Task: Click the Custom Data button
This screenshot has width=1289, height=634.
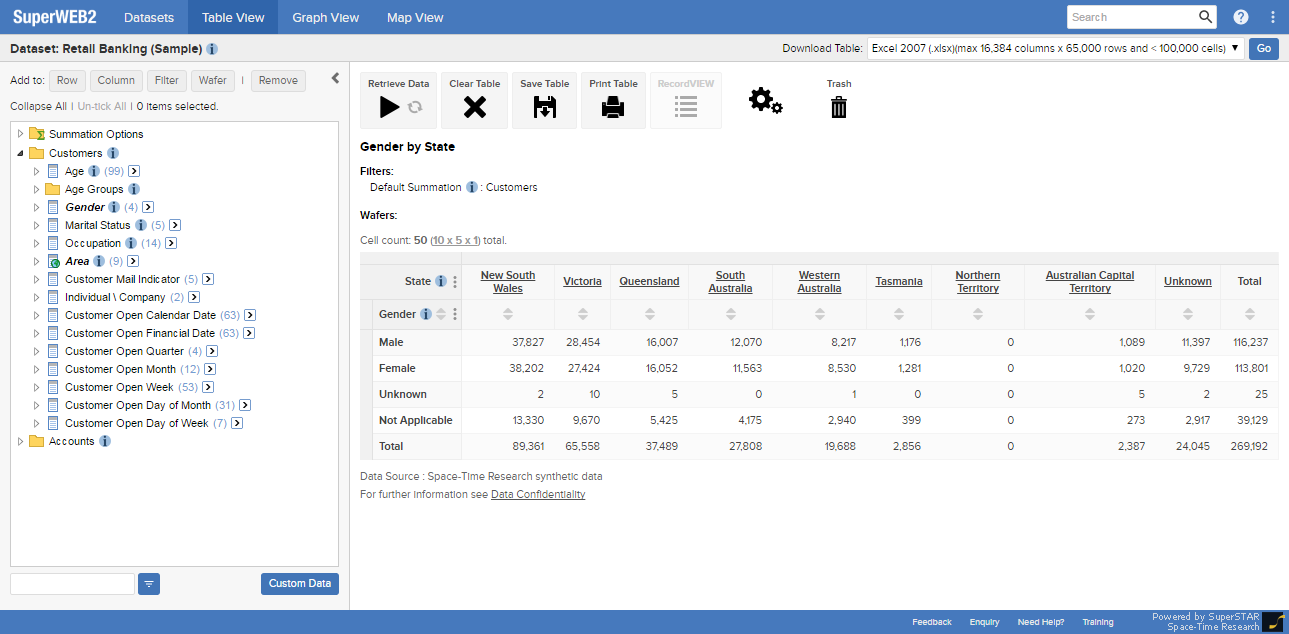Action: [300, 584]
